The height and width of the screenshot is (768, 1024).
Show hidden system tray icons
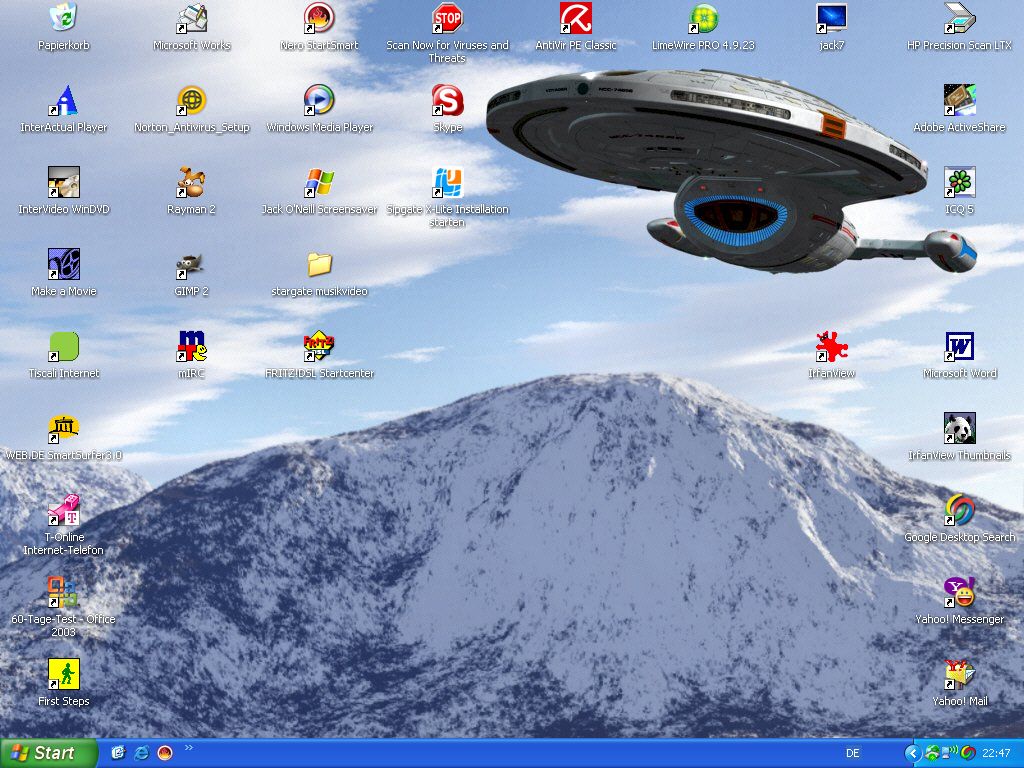pos(912,753)
